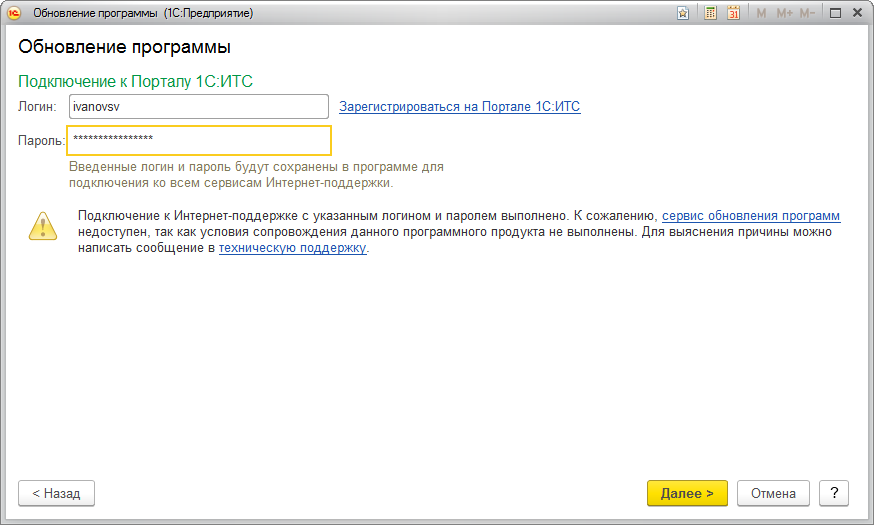The height and width of the screenshot is (525, 874).
Task: Click the Отмена button
Action: point(773,493)
